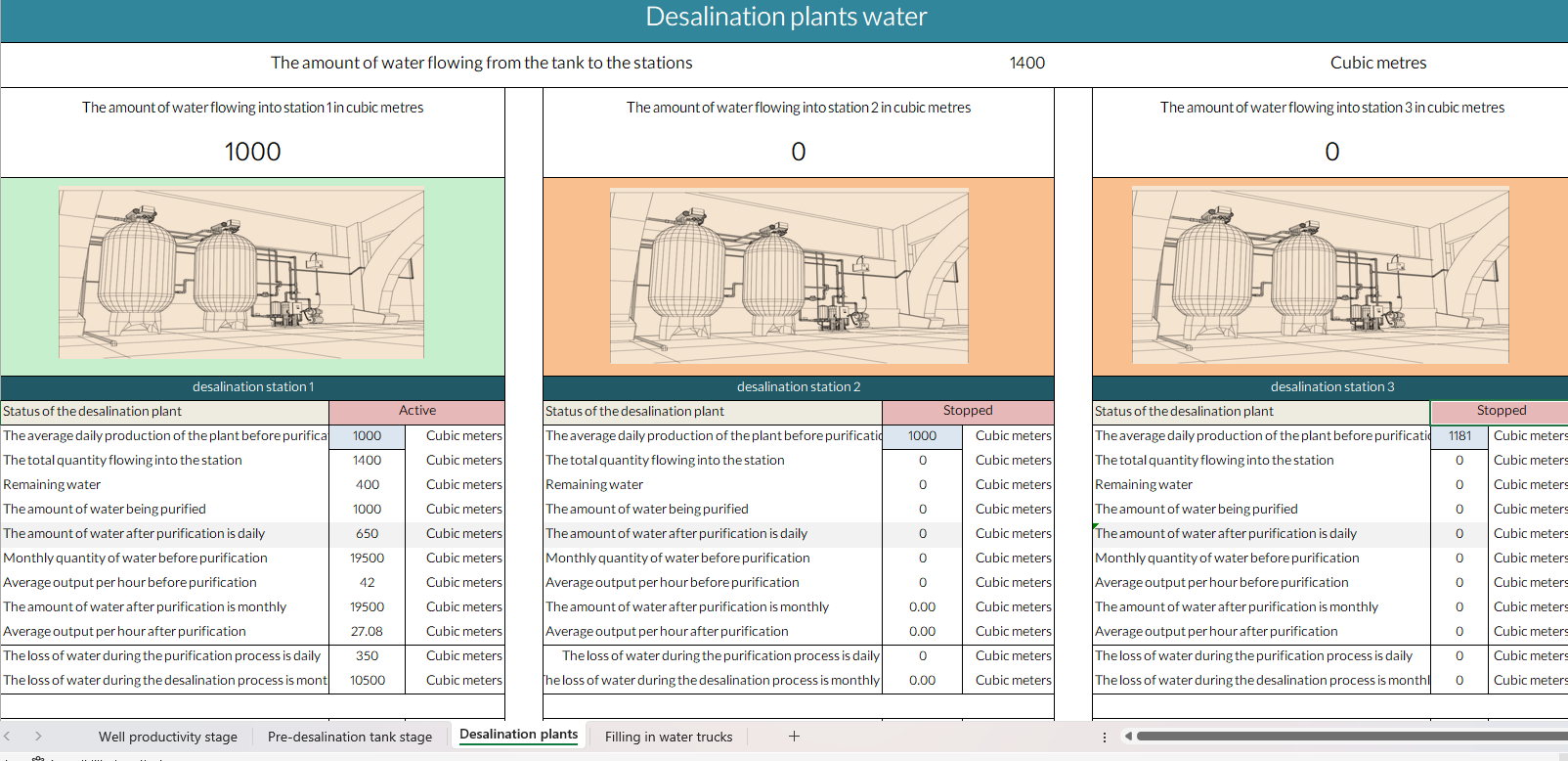Image resolution: width=1568 pixels, height=761 pixels.
Task: Select the station 2 plant illustration
Action: pyautogui.click(x=789, y=276)
